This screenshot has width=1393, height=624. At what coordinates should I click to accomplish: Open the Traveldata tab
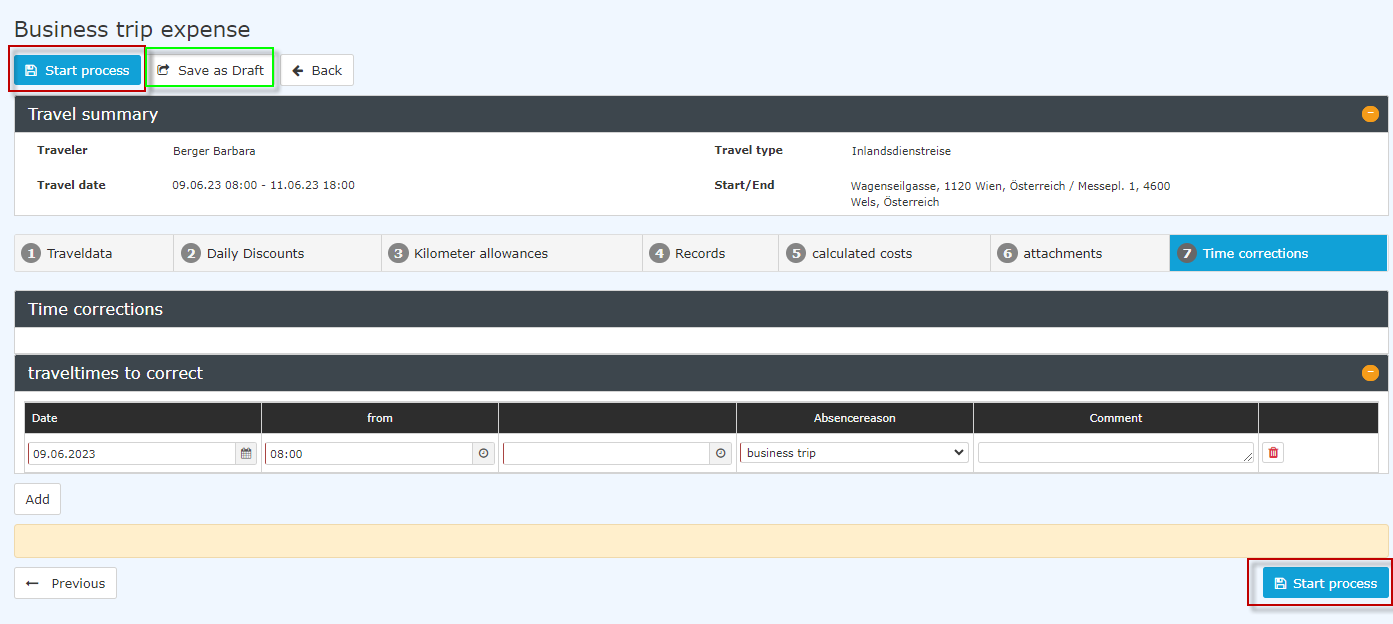pos(94,253)
